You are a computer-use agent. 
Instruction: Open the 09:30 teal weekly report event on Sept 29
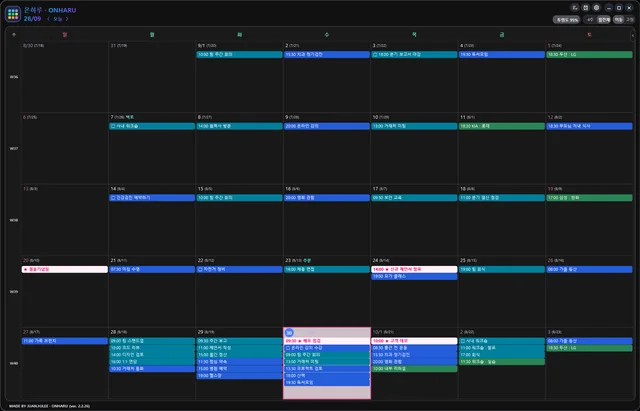[240, 341]
